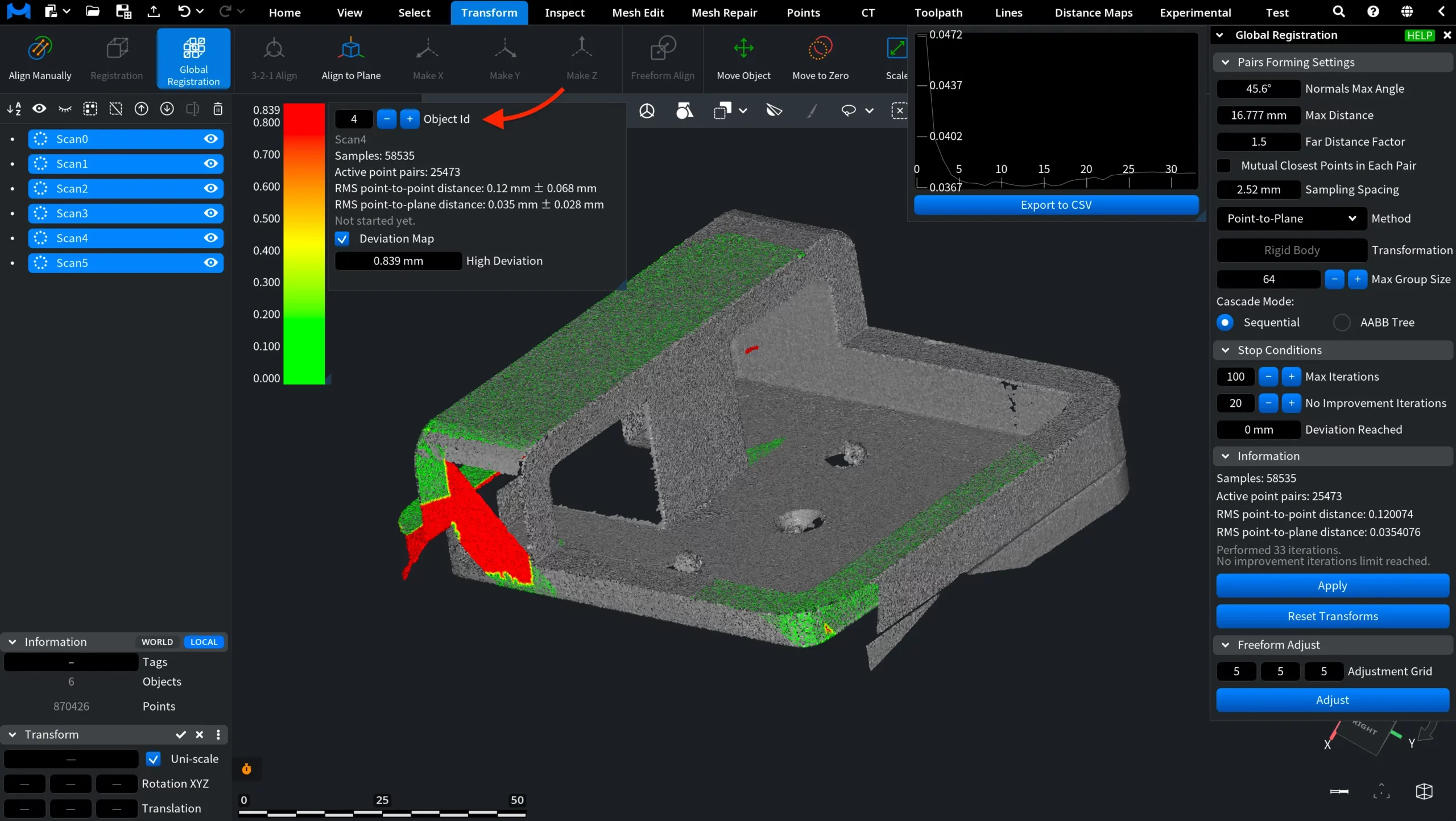1456x821 pixels.
Task: Click the fit-to-view cube icon
Action: tap(1424, 791)
